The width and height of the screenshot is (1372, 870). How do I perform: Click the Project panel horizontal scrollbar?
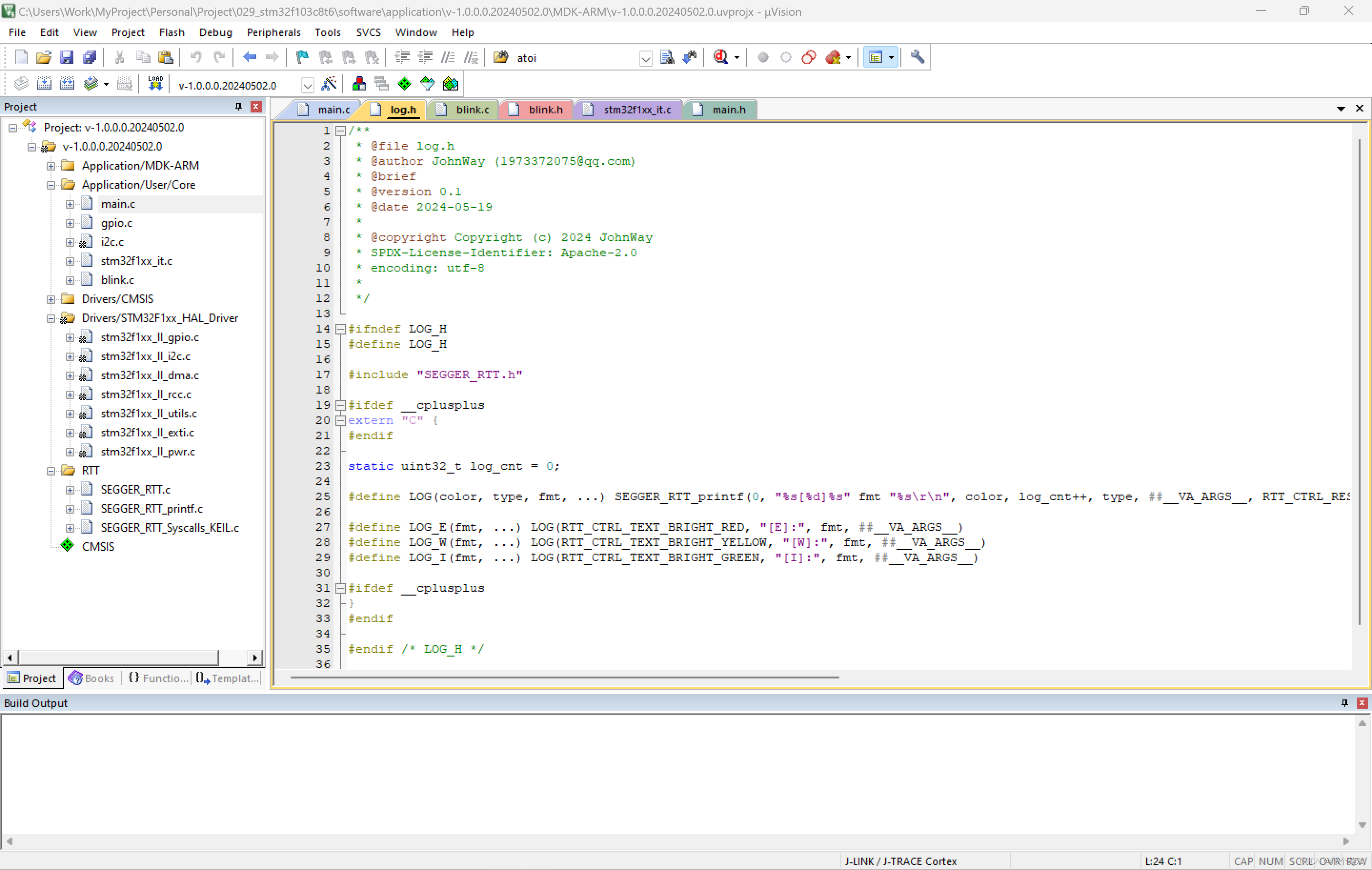coord(118,658)
